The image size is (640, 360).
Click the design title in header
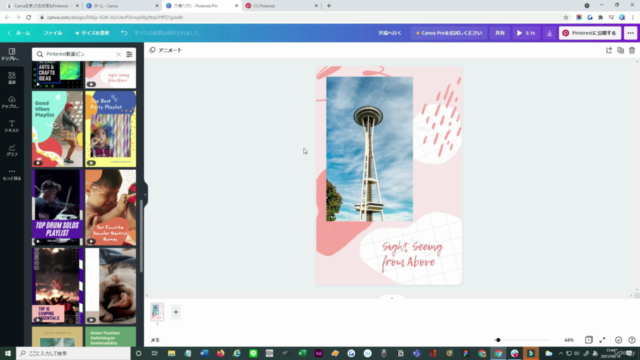point(389,33)
